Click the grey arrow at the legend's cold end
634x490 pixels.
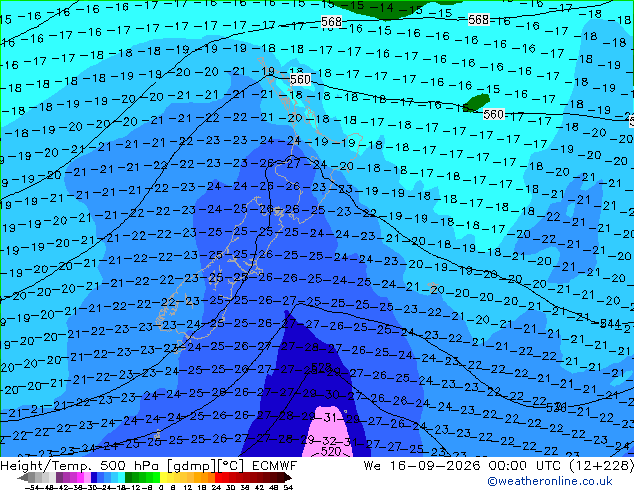tap(23, 477)
